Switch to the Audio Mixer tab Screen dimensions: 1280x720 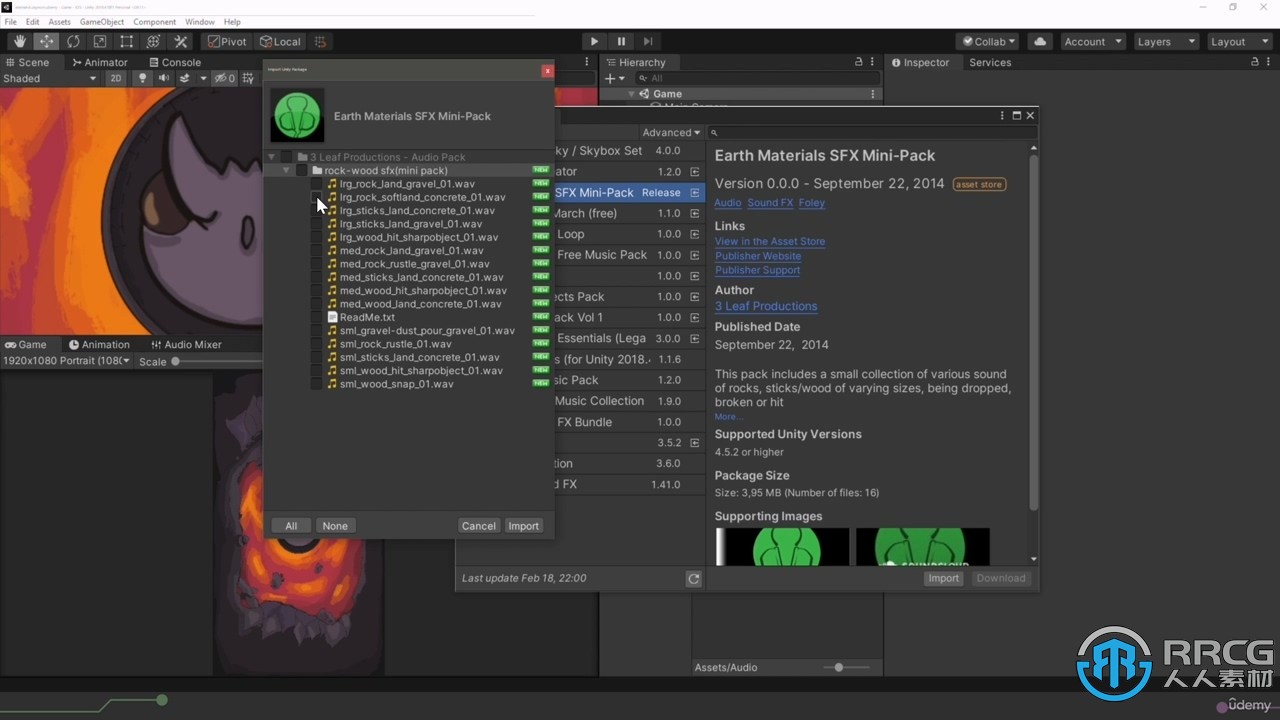[186, 344]
